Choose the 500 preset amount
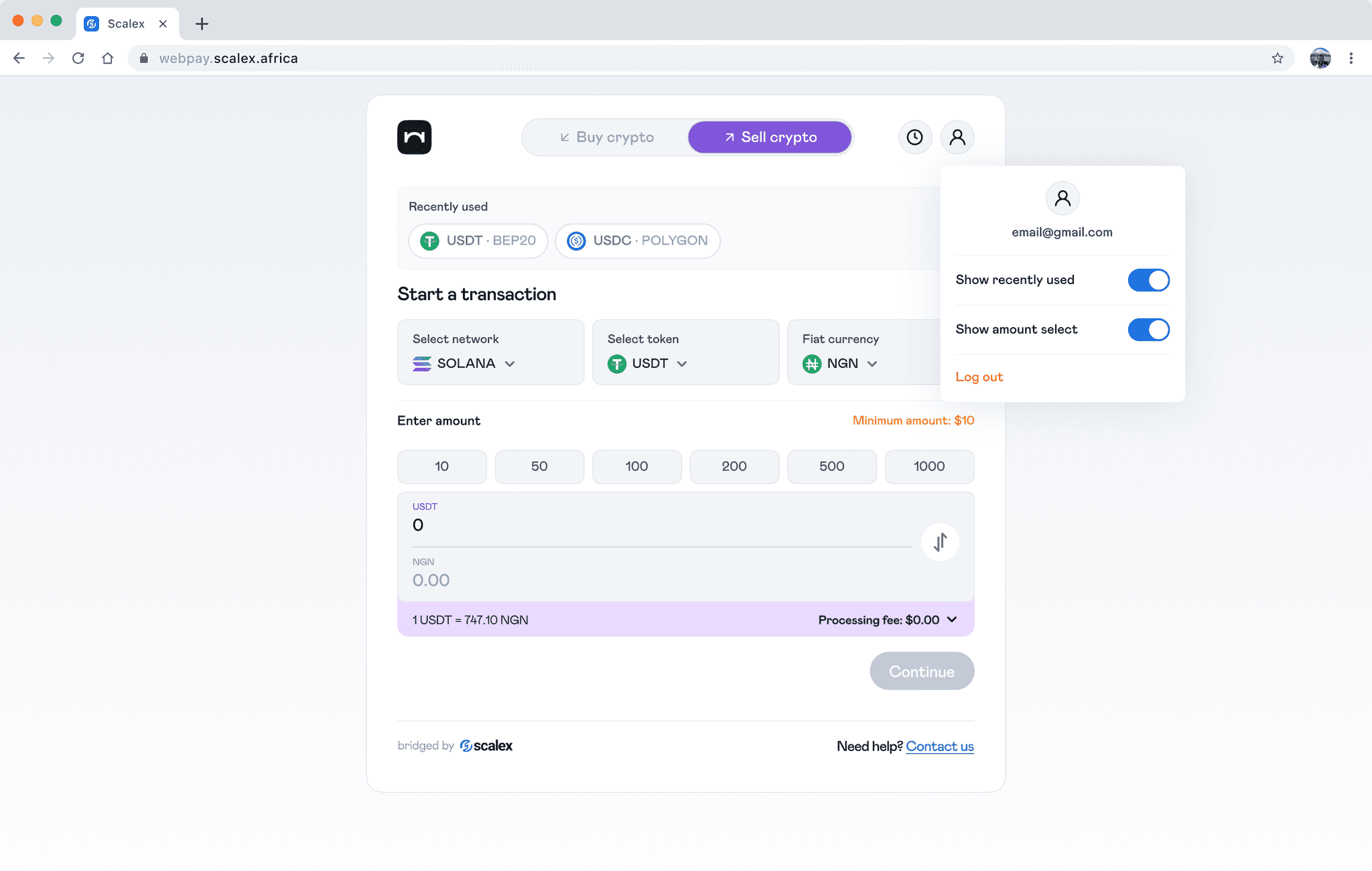 click(x=831, y=466)
